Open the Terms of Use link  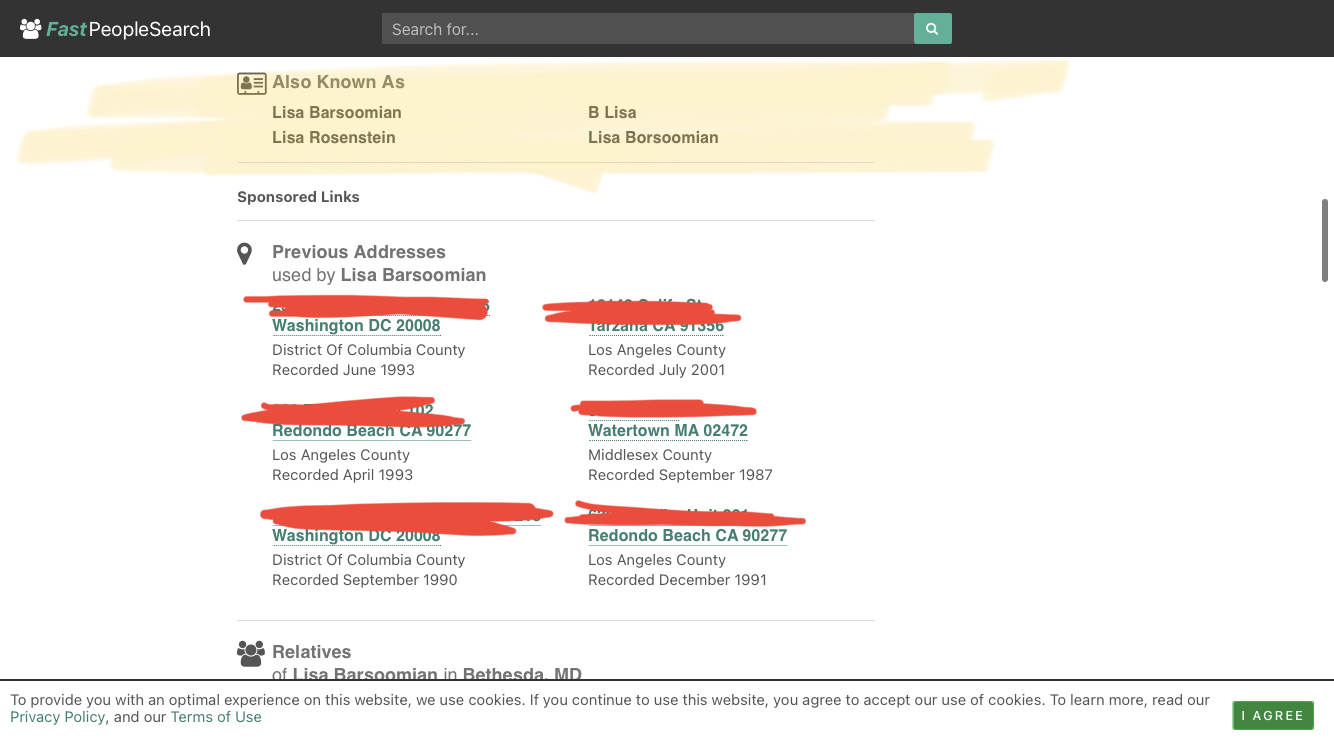pos(216,717)
